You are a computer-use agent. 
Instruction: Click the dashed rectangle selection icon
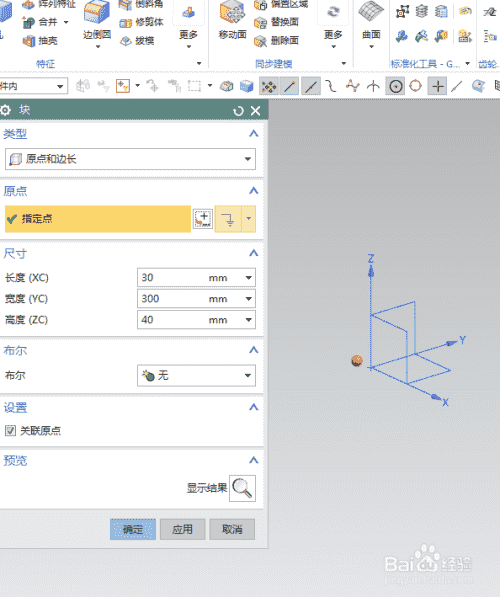pos(195,86)
